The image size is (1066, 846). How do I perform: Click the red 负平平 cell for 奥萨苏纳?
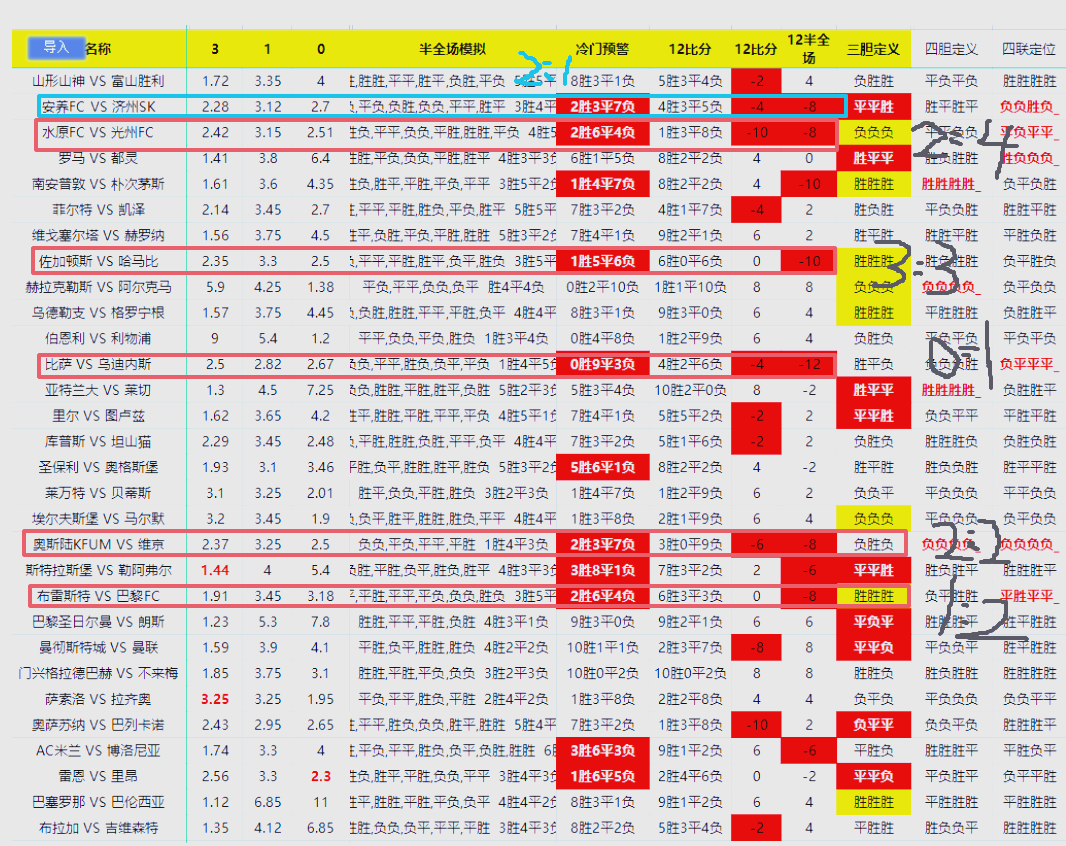pos(873,724)
